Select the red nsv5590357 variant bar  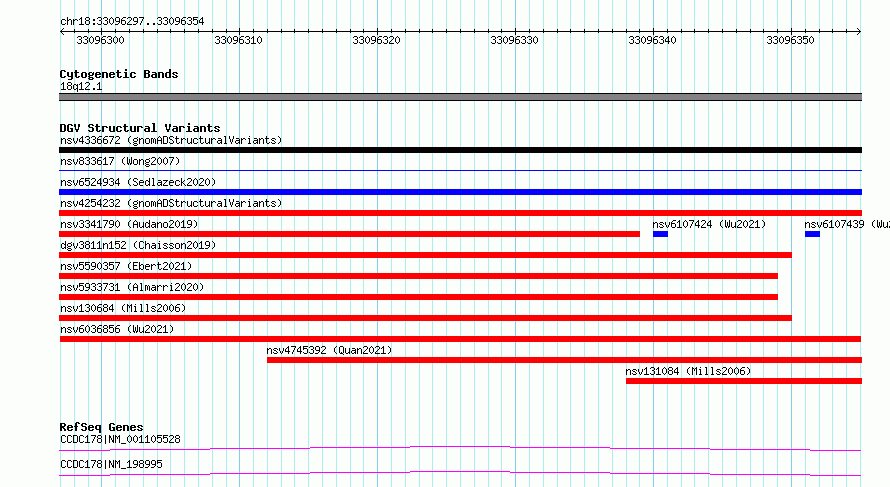[x=418, y=276]
